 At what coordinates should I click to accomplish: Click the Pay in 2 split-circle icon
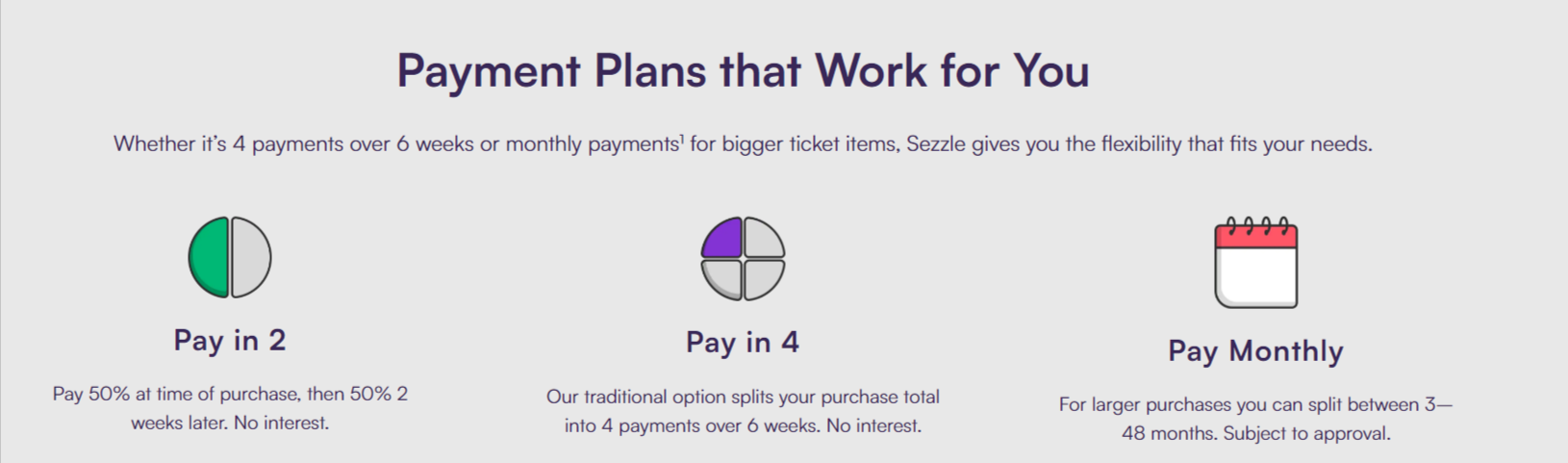click(230, 257)
